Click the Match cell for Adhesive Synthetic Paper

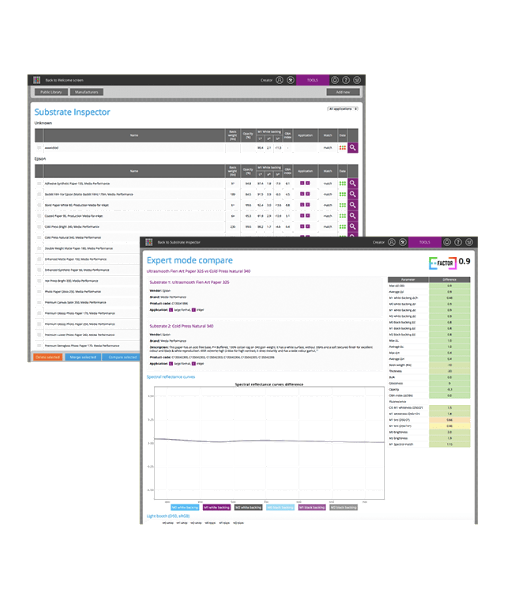click(328, 184)
